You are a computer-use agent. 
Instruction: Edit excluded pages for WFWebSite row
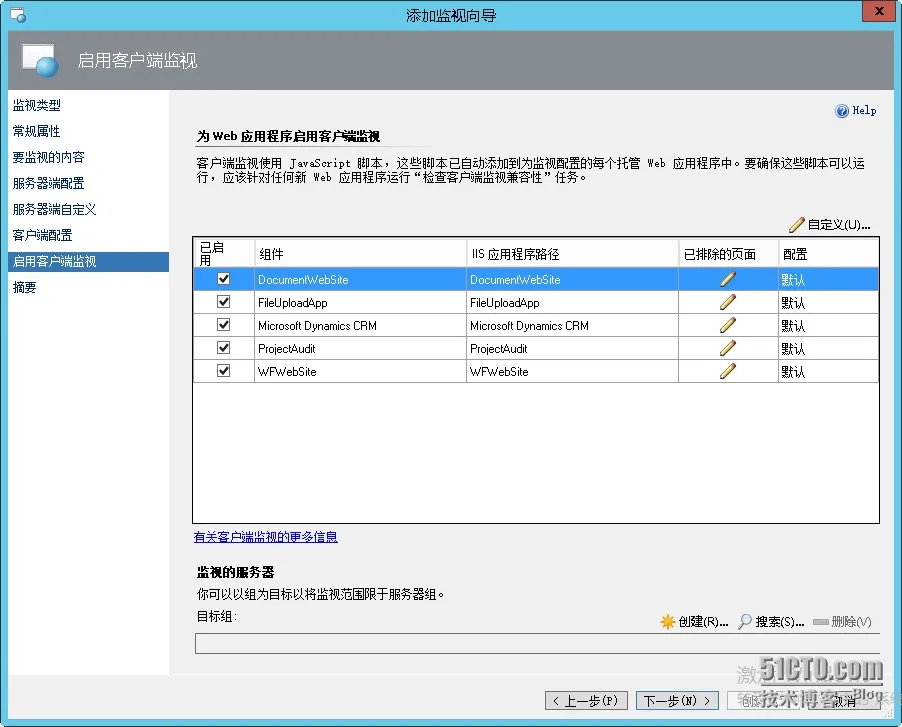[x=728, y=371]
